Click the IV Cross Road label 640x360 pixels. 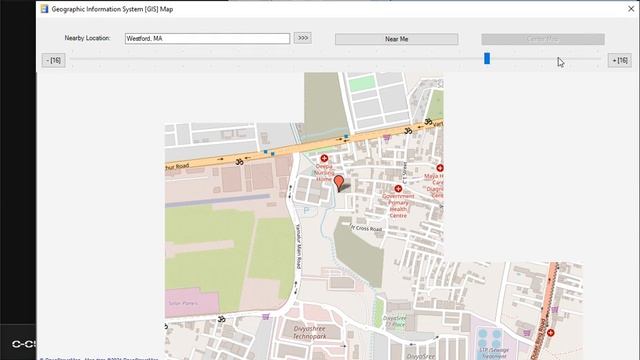366,228
